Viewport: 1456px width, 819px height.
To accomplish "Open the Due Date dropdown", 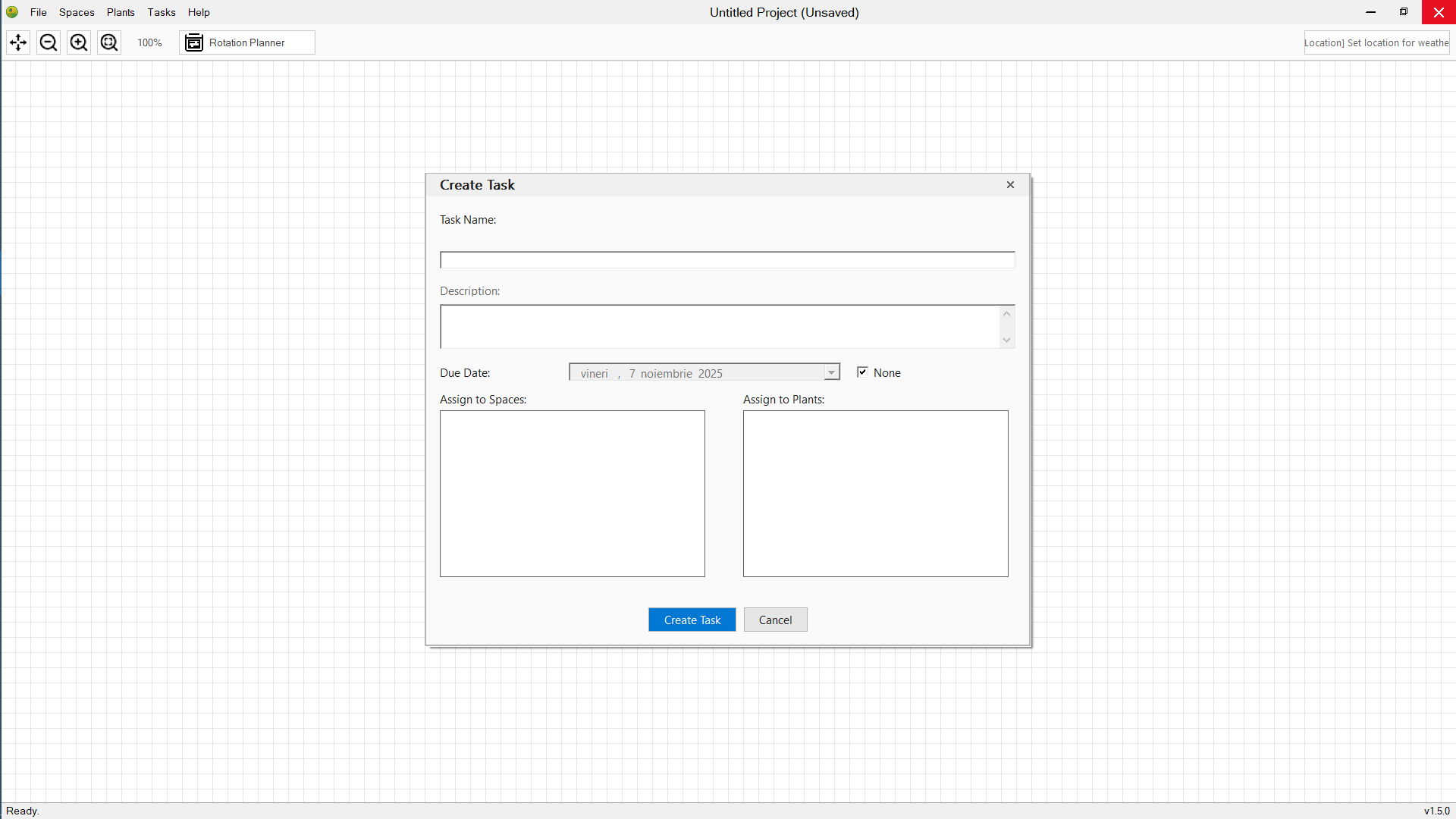I will tap(830, 372).
